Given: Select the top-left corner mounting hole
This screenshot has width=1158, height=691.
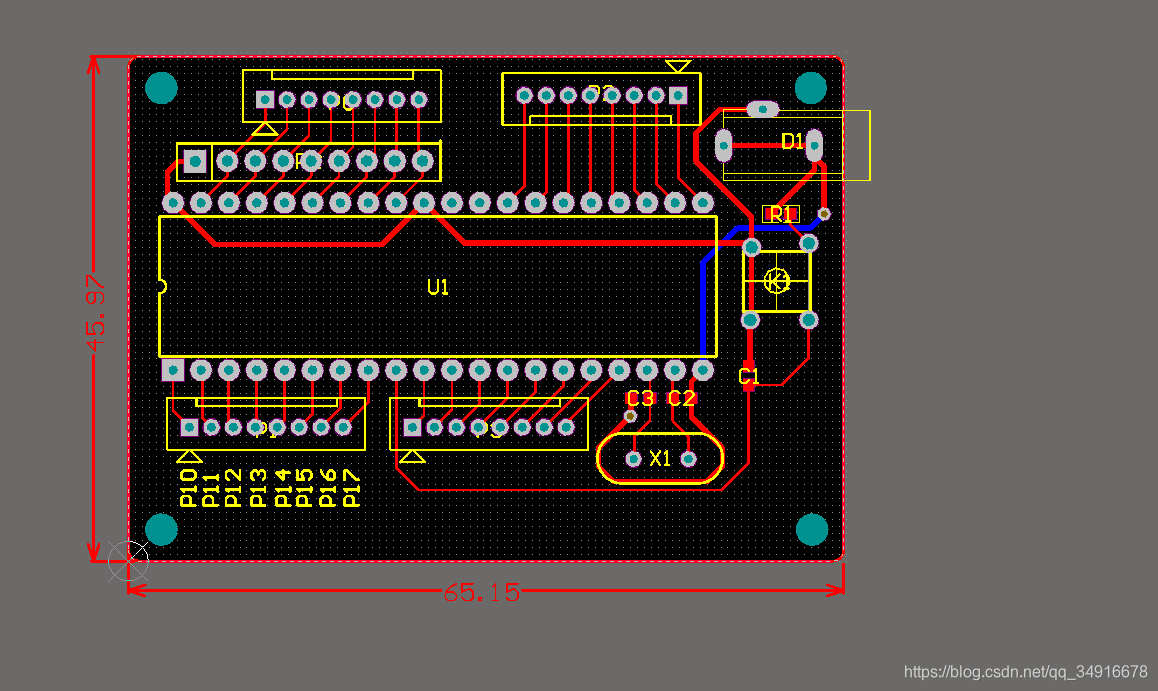Looking at the screenshot, I should 161,88.
